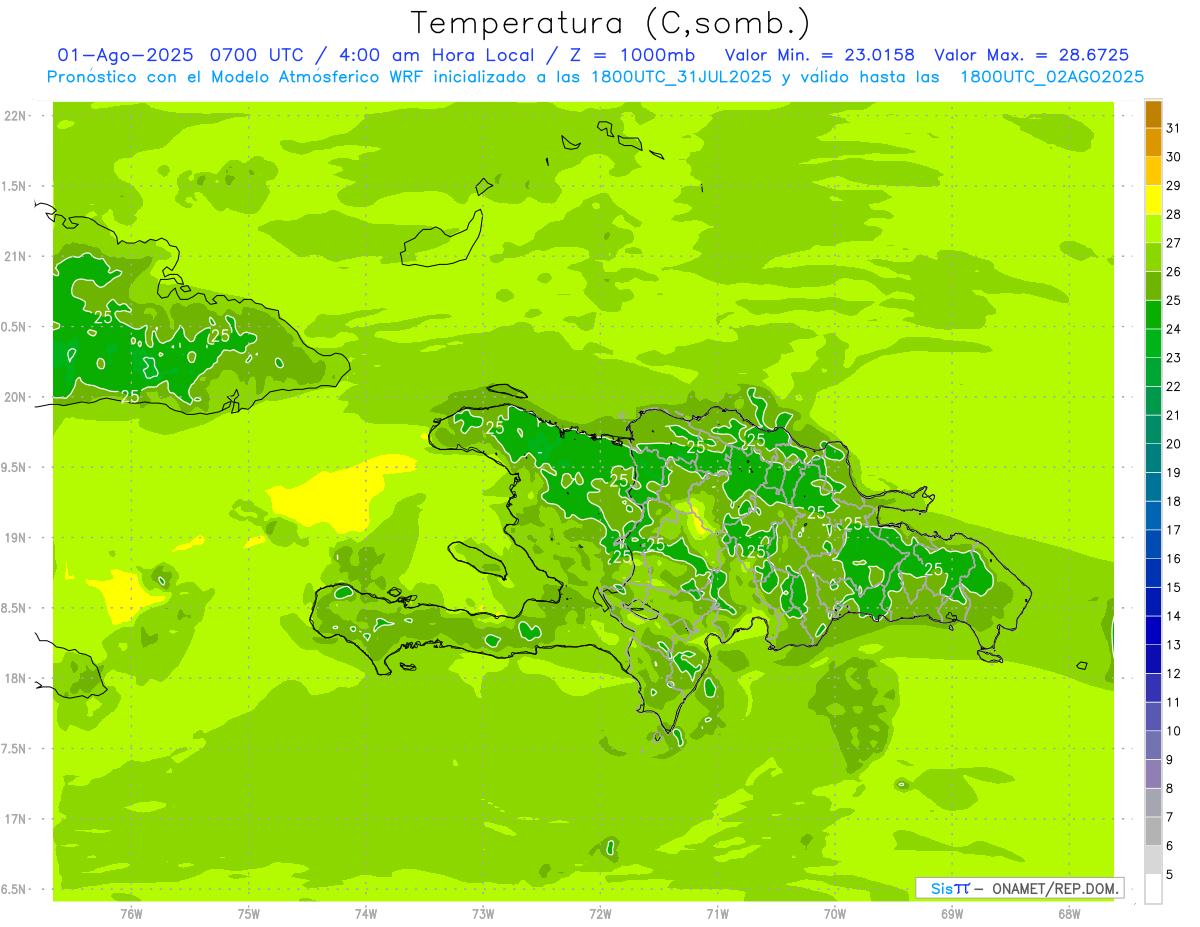This screenshot has height=927, width=1200.
Task: Click the '71W' longitude label
Action: [717, 914]
